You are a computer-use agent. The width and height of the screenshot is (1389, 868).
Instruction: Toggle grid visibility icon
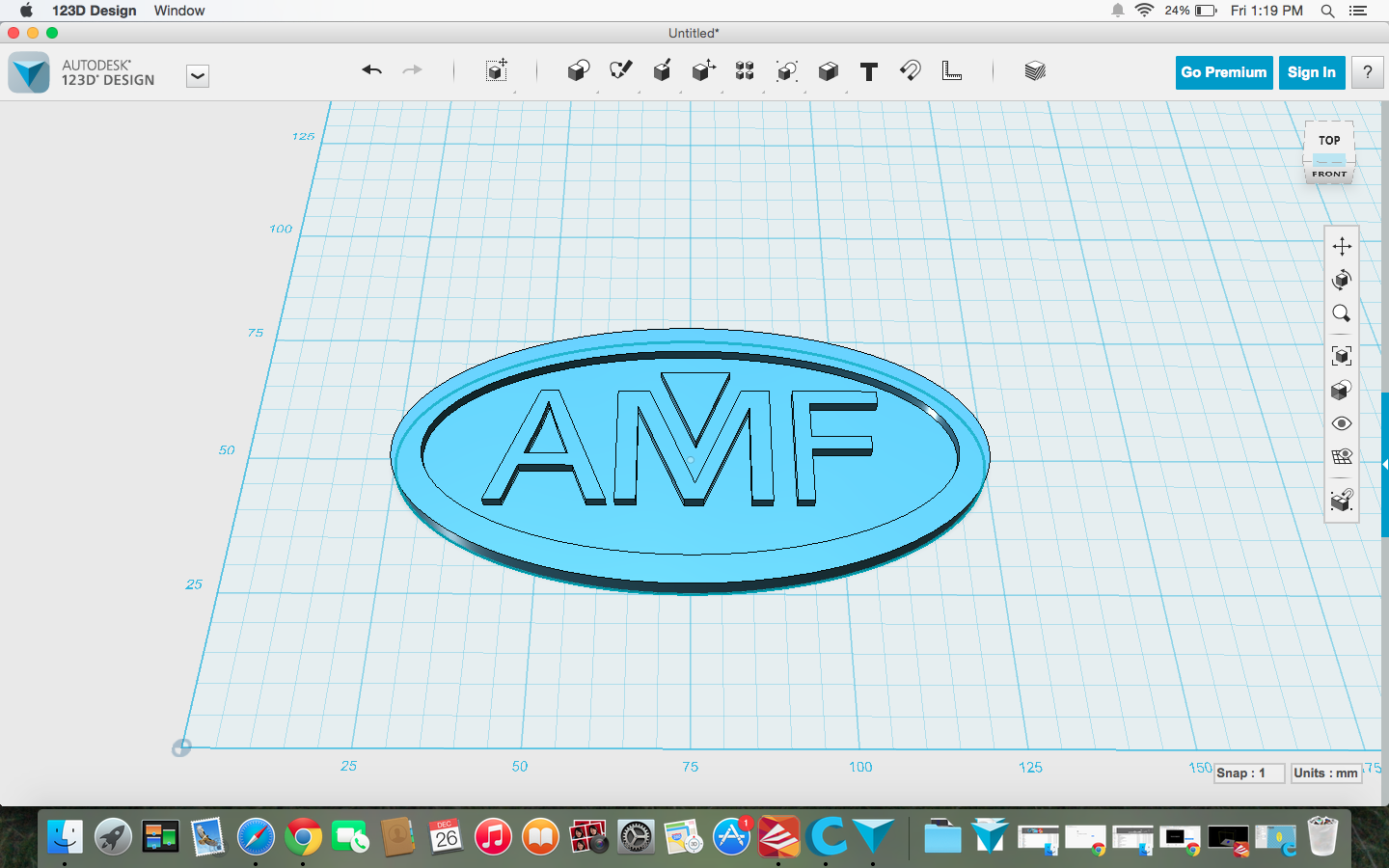coord(1342,457)
